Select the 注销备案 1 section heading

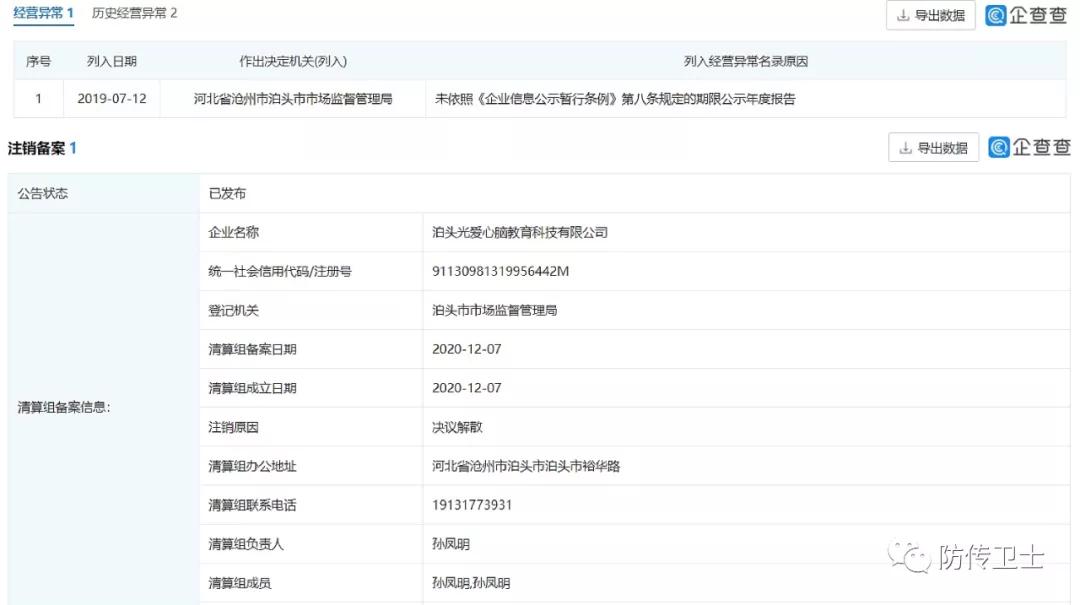(40, 147)
